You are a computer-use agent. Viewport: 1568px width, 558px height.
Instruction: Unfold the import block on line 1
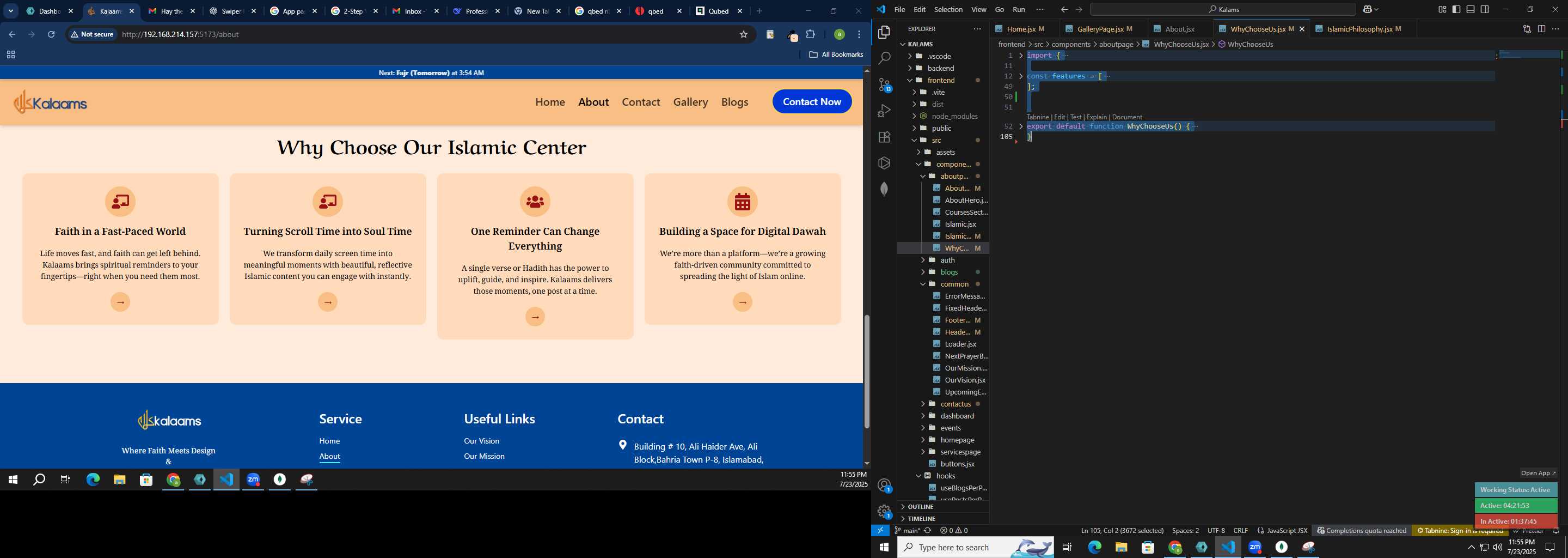pos(1021,56)
